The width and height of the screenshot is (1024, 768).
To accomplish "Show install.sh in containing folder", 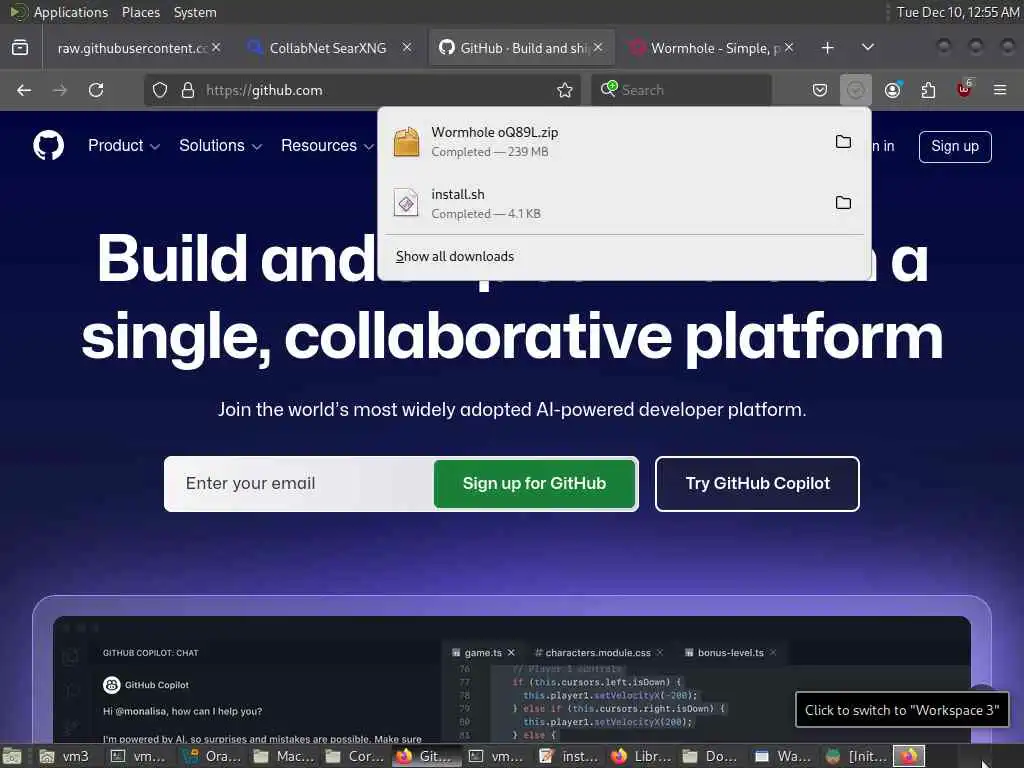I will [x=843, y=202].
